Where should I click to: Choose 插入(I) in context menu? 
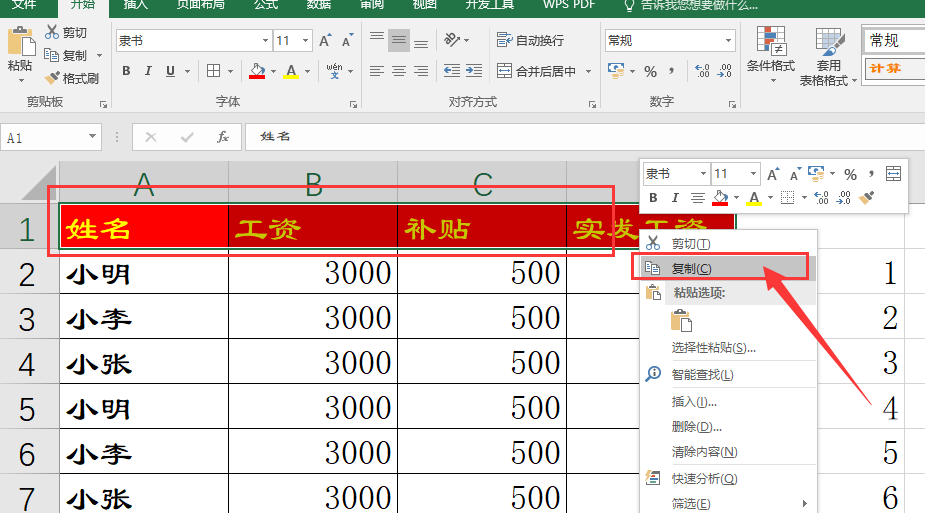coord(729,402)
